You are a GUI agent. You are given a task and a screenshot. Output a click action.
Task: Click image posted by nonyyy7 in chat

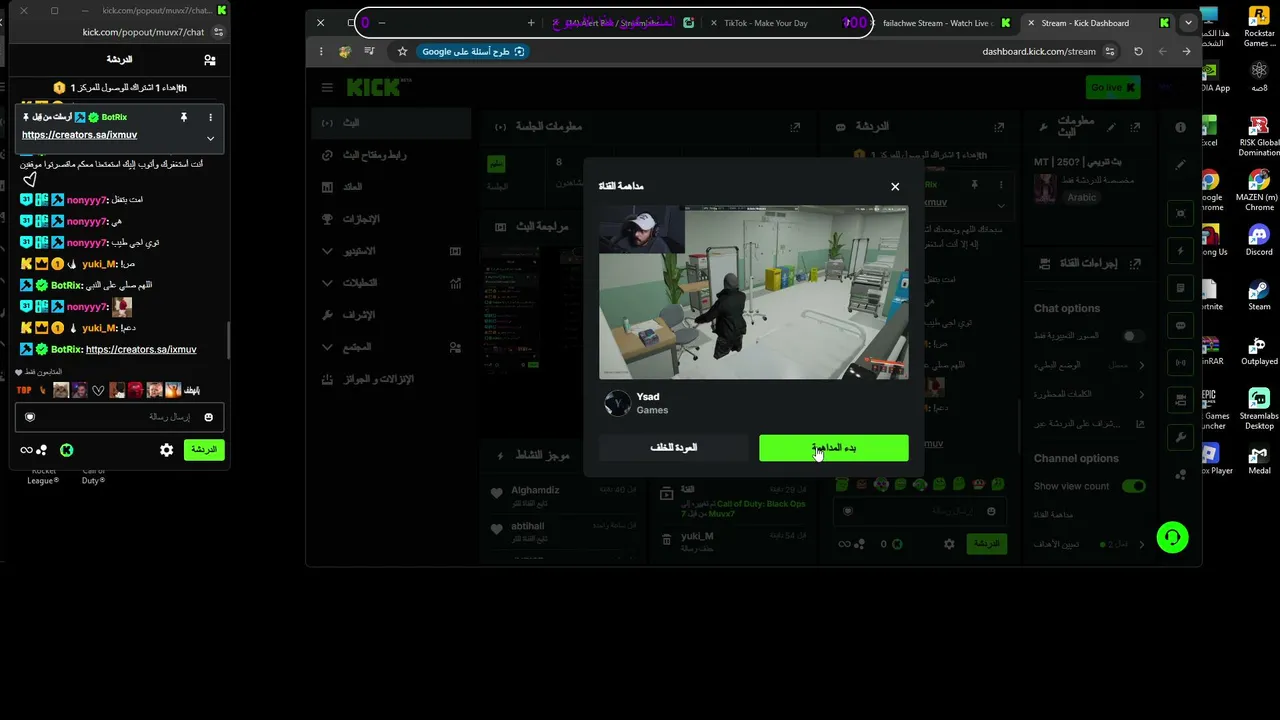(122, 307)
